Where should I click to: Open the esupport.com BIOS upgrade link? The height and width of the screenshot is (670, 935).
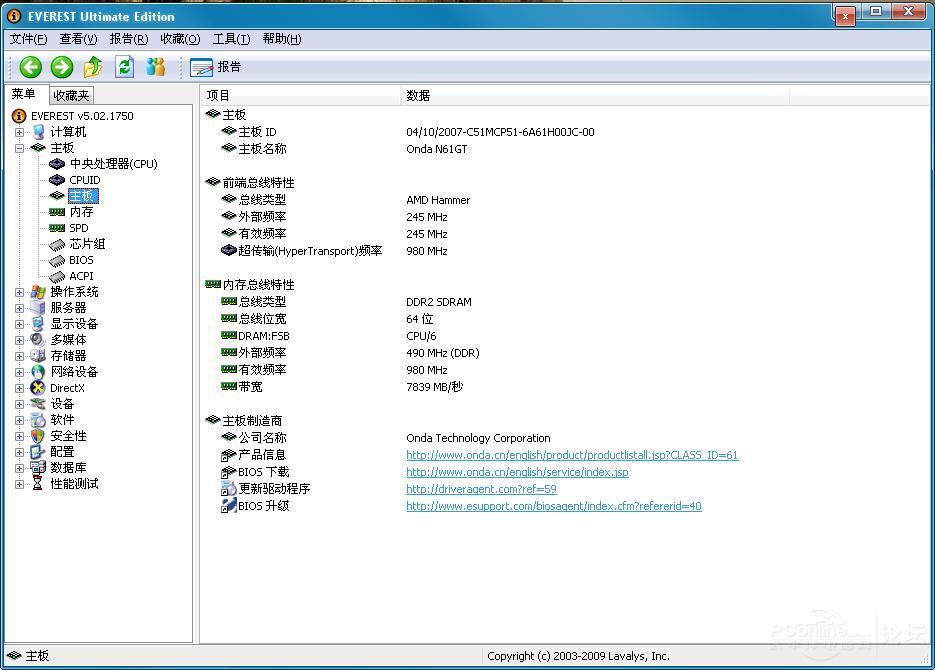click(x=553, y=506)
